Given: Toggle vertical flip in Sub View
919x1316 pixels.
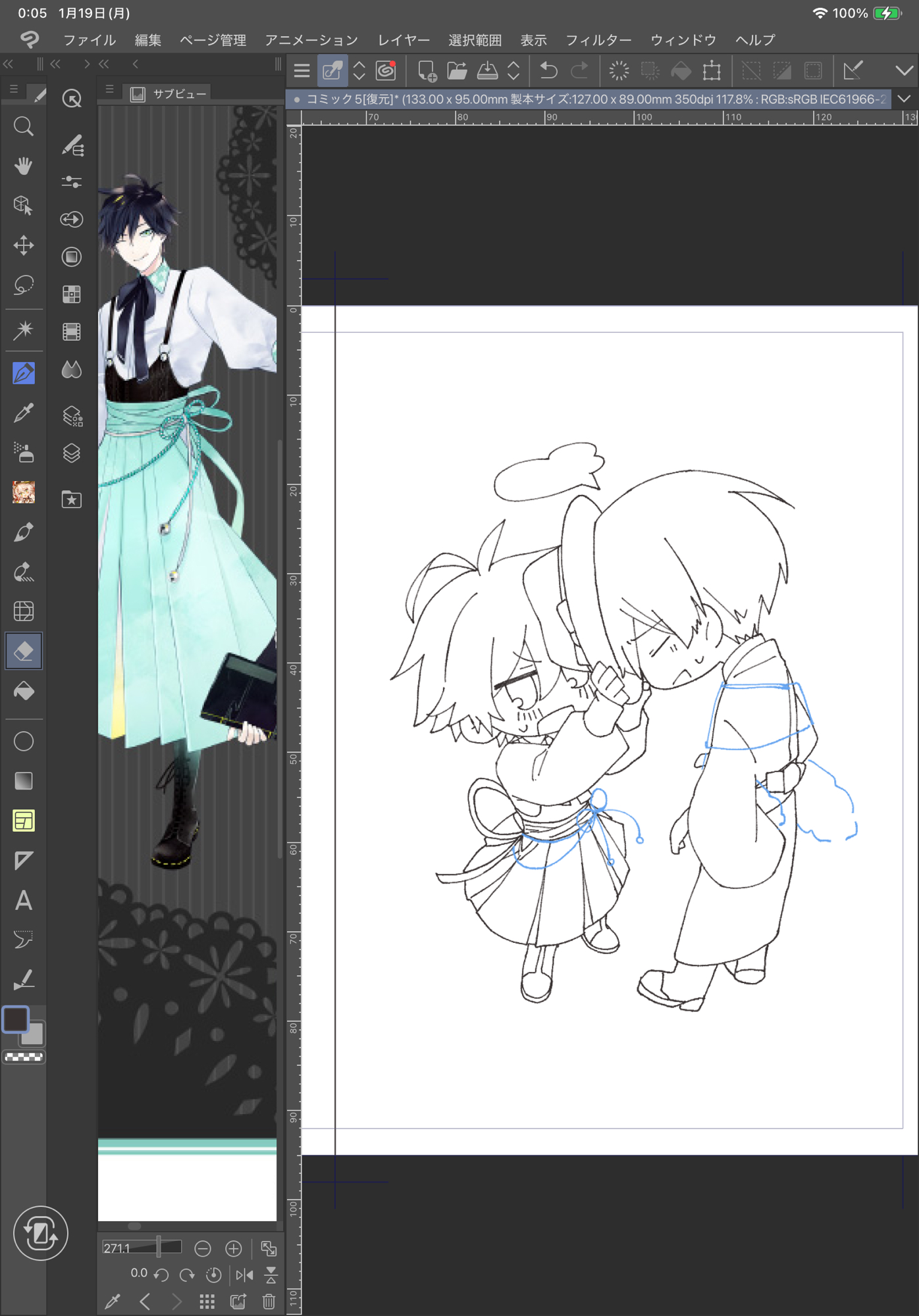Looking at the screenshot, I should [271, 1275].
